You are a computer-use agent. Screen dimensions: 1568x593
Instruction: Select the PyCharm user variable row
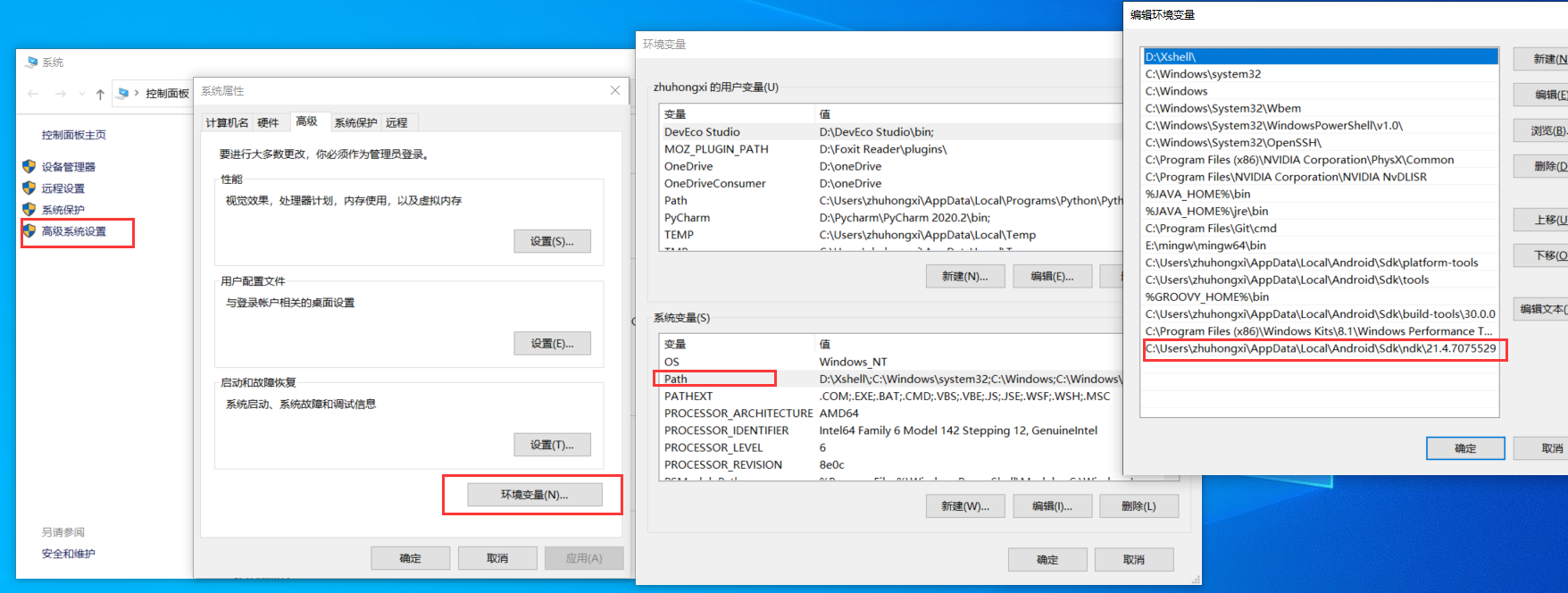click(x=891, y=217)
